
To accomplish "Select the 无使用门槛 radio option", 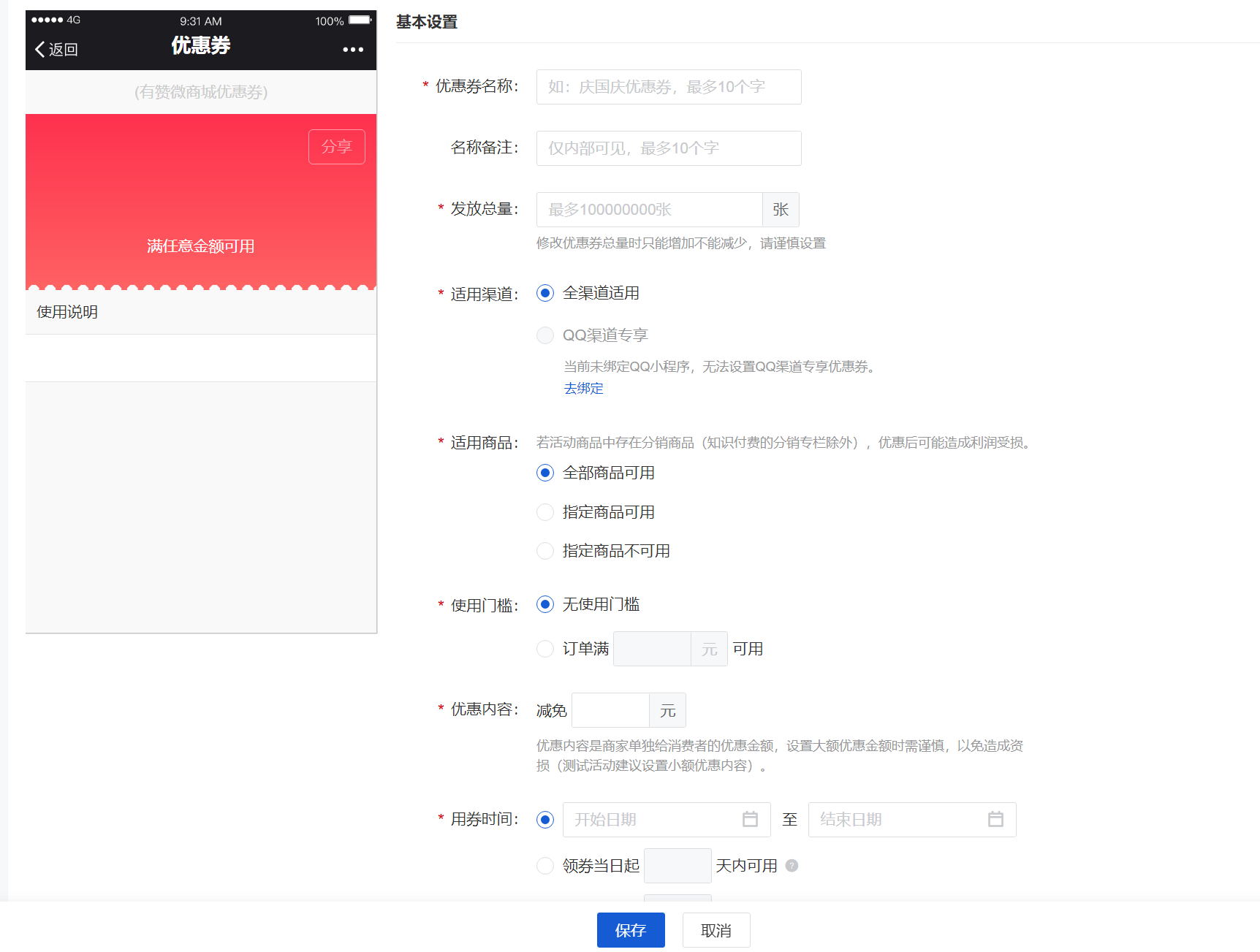I will [x=545, y=604].
